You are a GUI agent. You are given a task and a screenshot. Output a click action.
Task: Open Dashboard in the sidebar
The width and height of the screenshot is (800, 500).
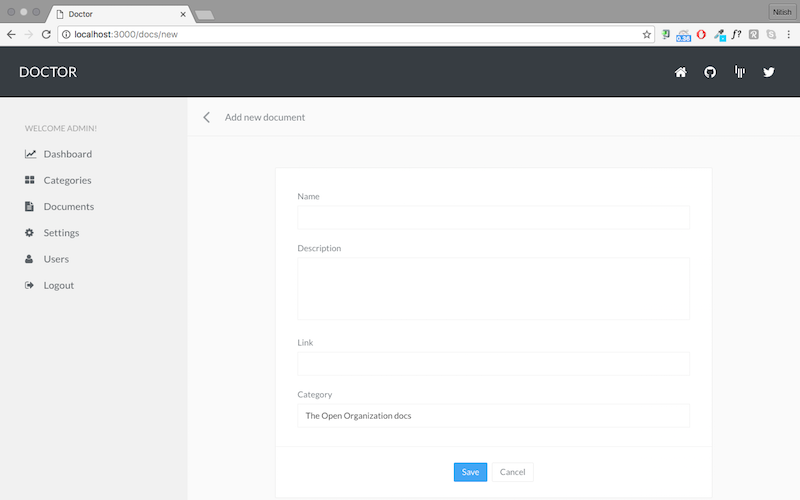68,154
